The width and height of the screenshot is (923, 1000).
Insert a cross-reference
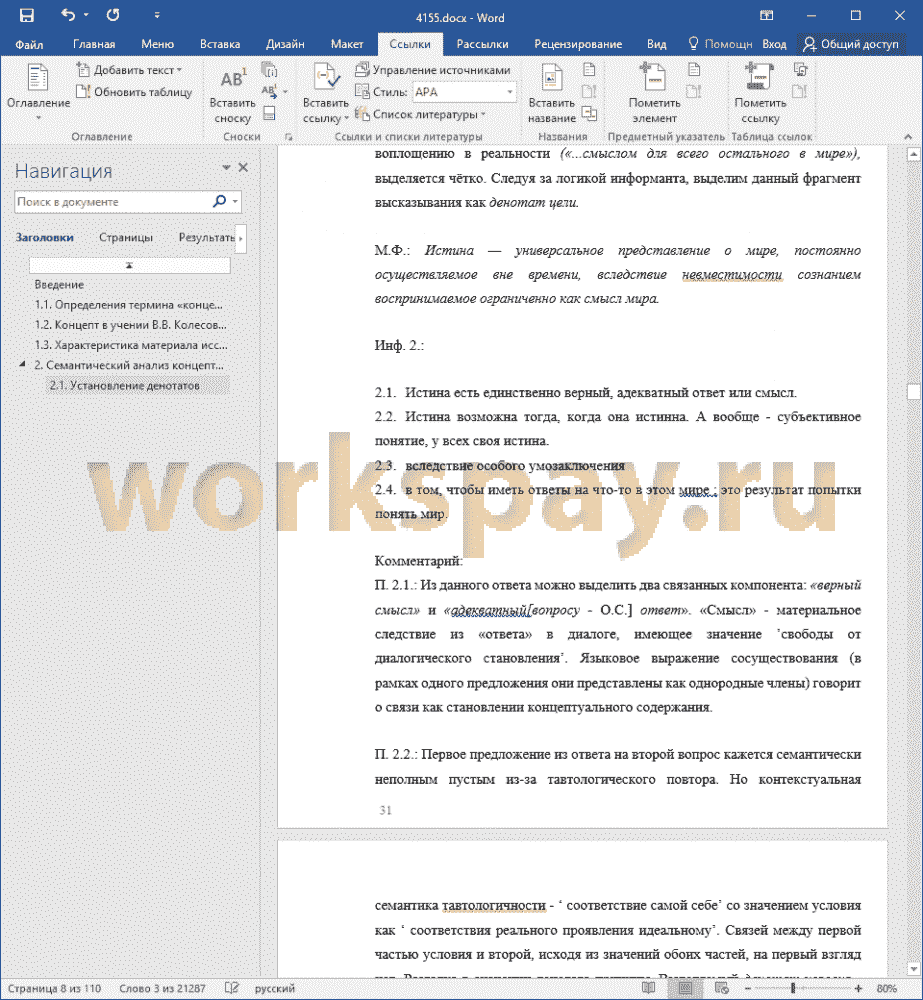click(589, 114)
